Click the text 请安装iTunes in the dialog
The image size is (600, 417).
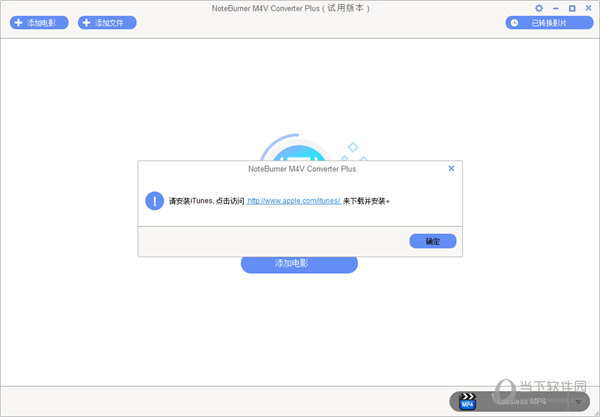[191, 201]
